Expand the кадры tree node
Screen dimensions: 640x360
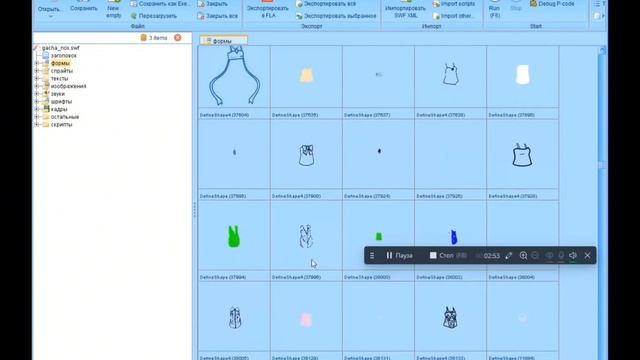(37, 109)
